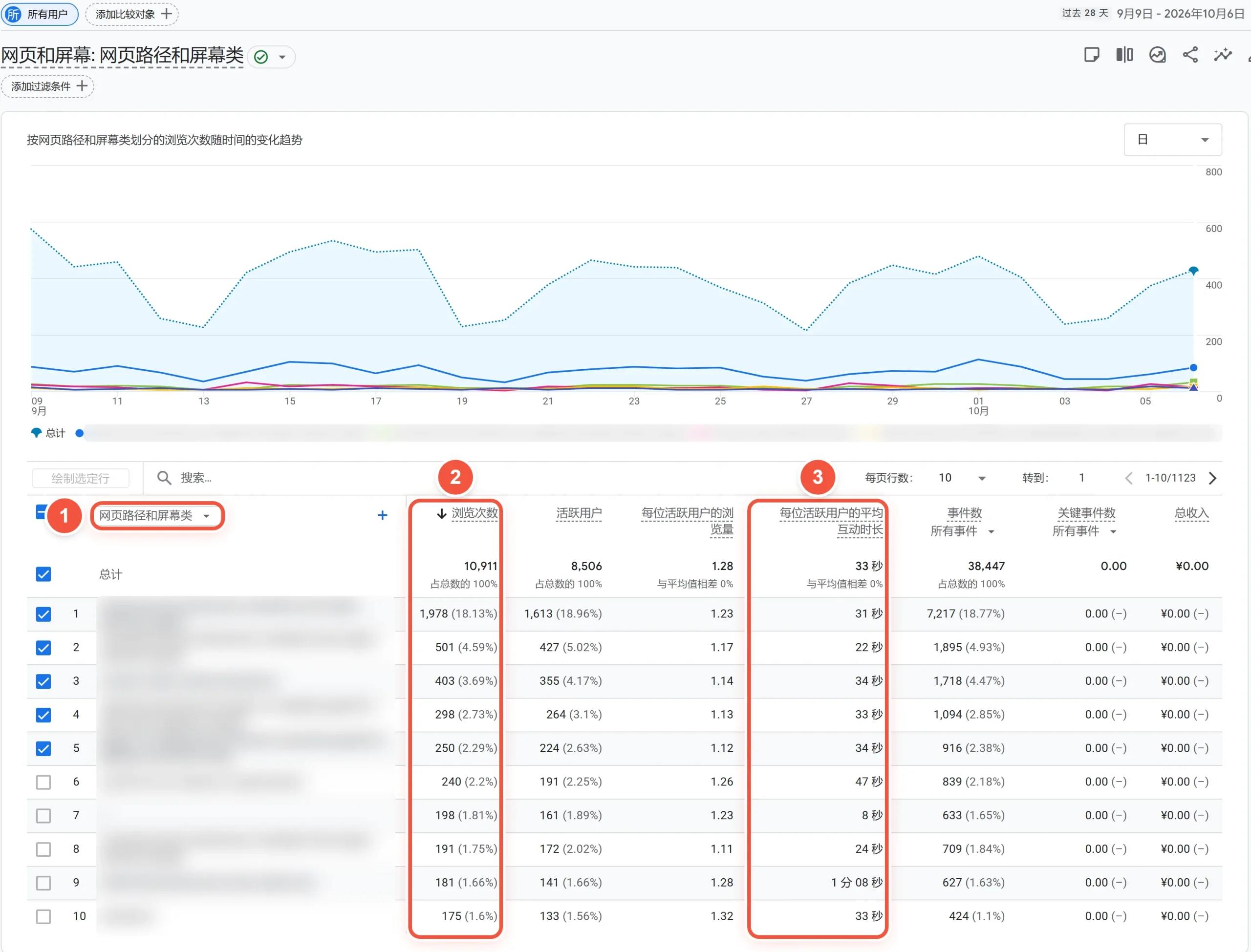
Task: Uncheck row 1 checkbox
Action: tap(43, 614)
